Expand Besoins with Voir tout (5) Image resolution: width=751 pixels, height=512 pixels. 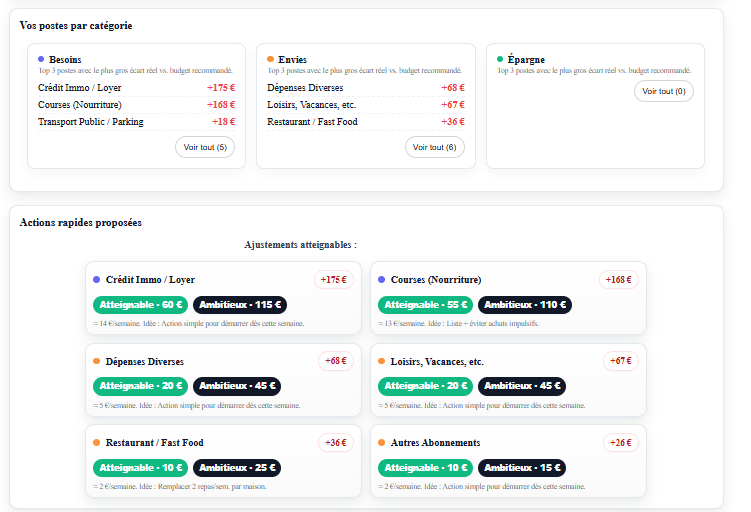pyautogui.click(x=205, y=147)
